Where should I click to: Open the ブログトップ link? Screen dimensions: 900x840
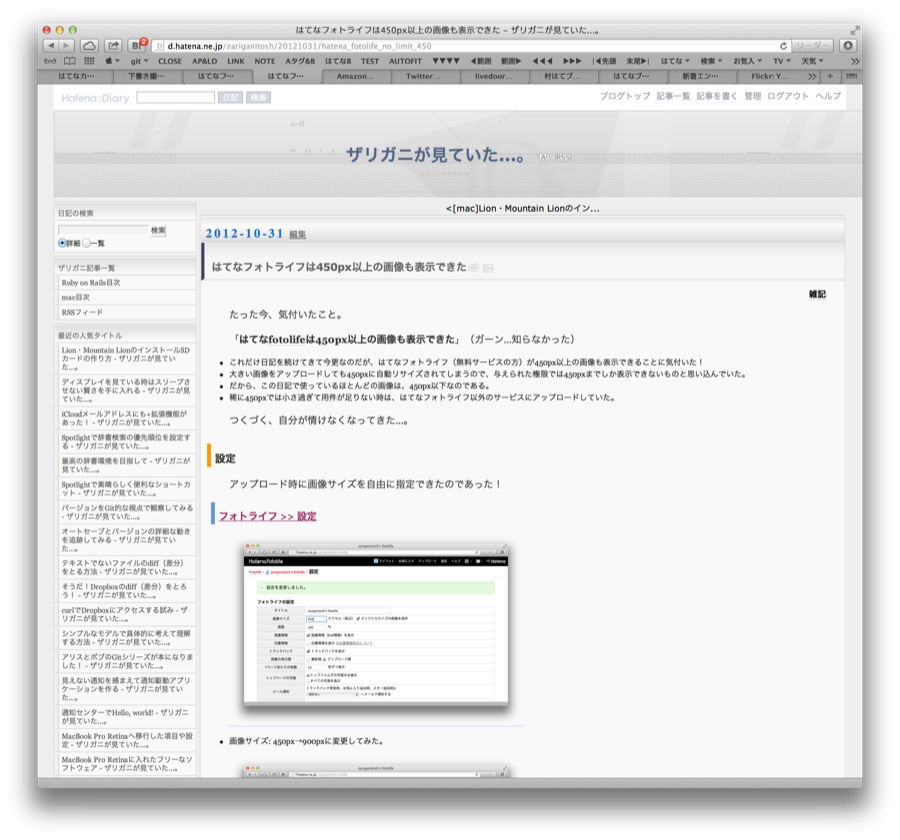click(625, 96)
